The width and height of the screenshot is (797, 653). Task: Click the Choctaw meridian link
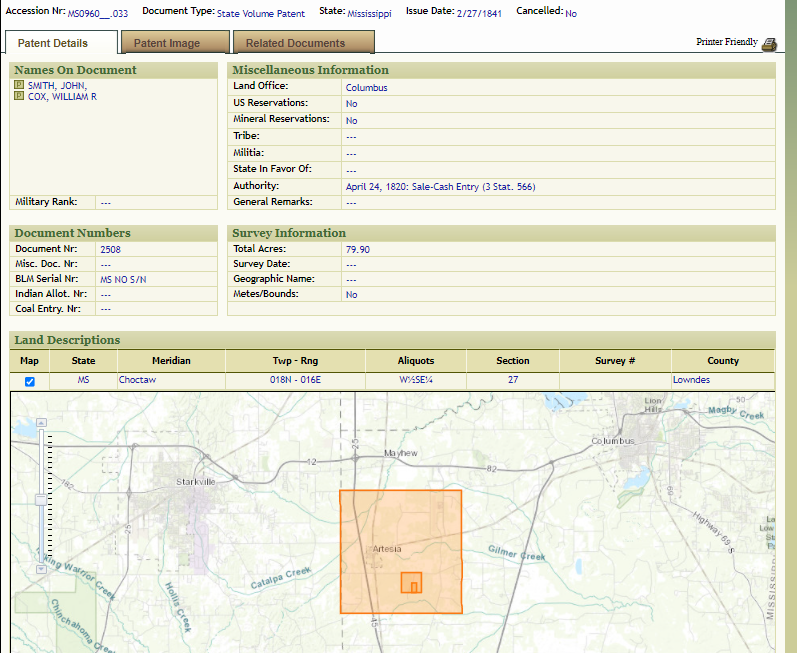137,380
